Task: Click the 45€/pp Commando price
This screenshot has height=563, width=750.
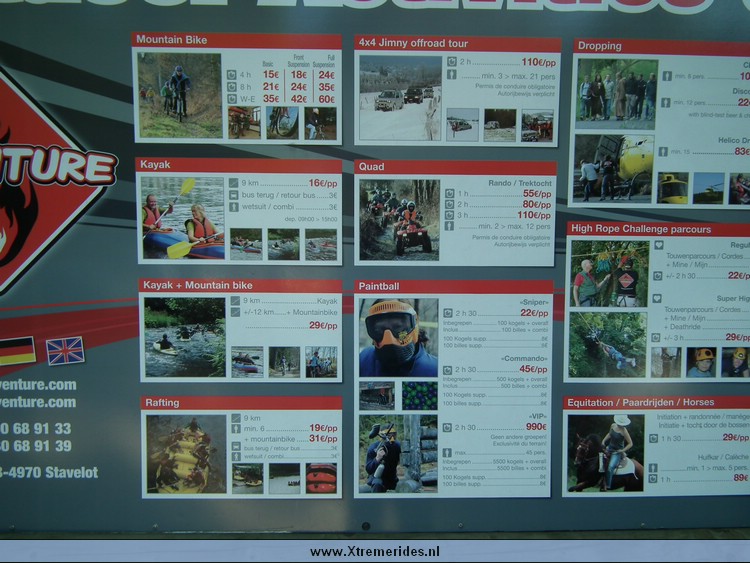Action: tap(533, 369)
